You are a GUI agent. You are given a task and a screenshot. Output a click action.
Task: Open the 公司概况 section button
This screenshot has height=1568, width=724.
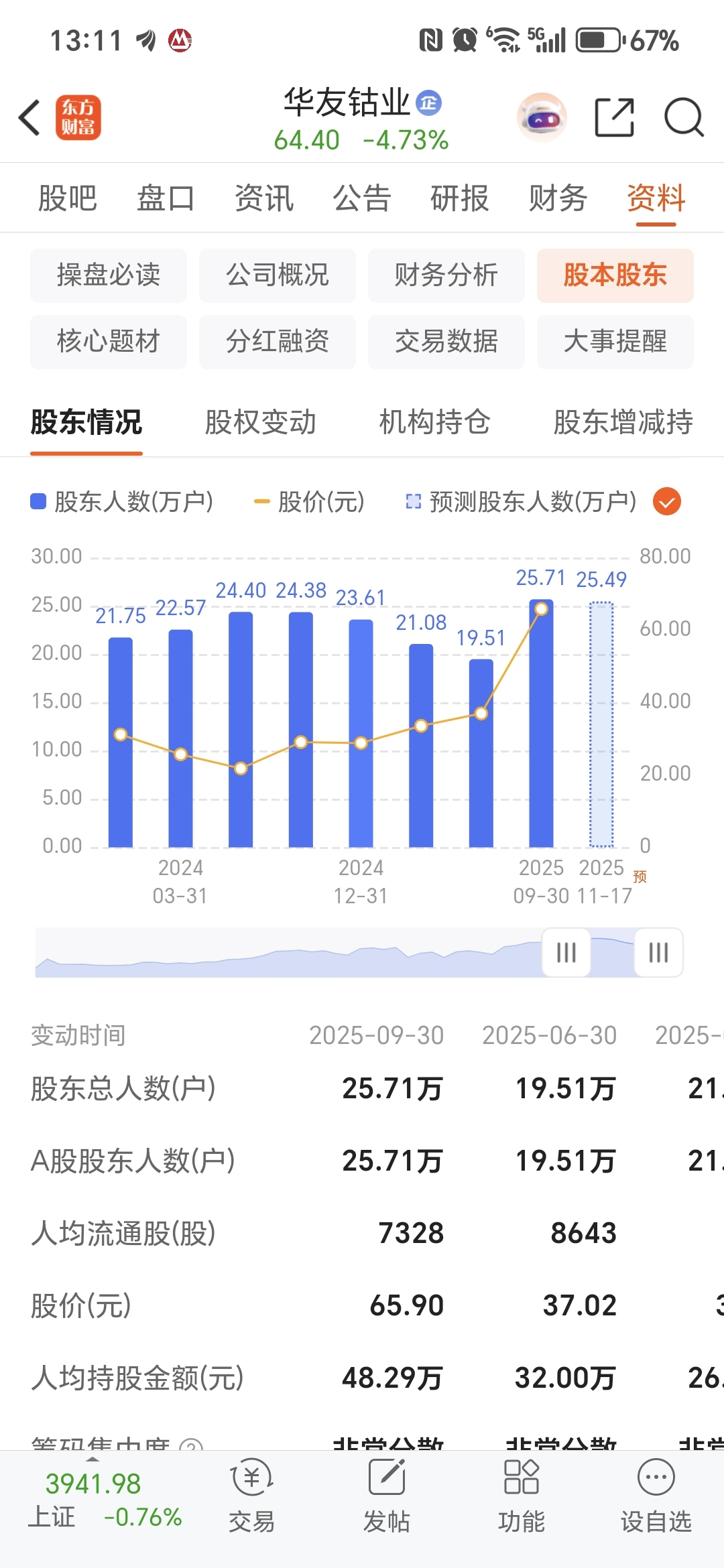pyautogui.click(x=278, y=275)
